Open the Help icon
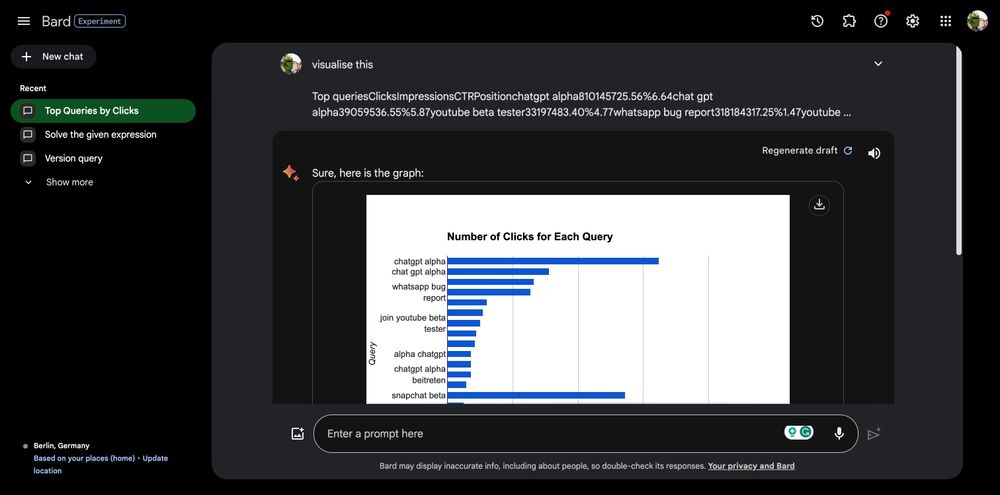This screenshot has height=495, width=1000. (x=881, y=21)
